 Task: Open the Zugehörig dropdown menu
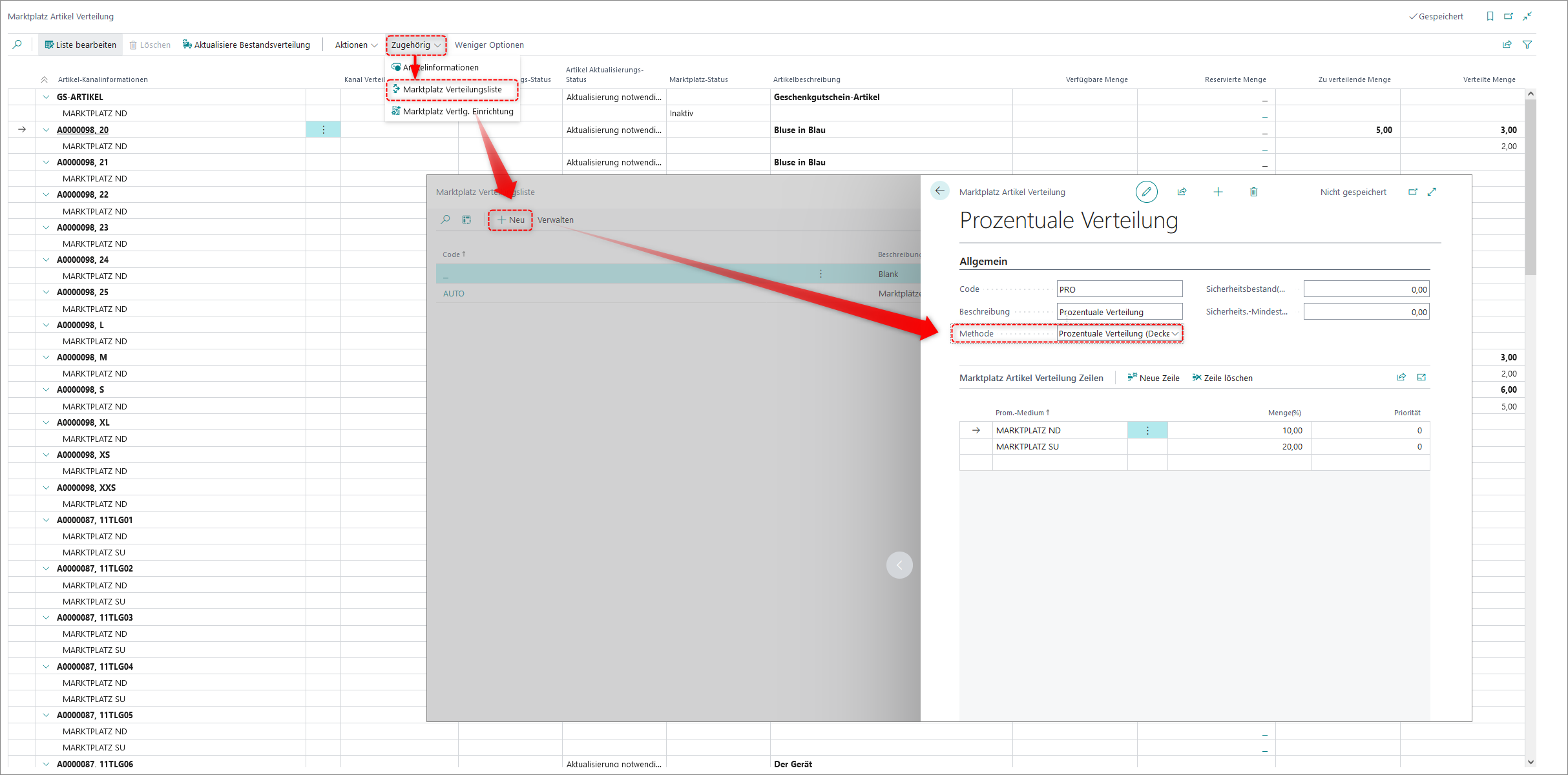click(x=416, y=45)
